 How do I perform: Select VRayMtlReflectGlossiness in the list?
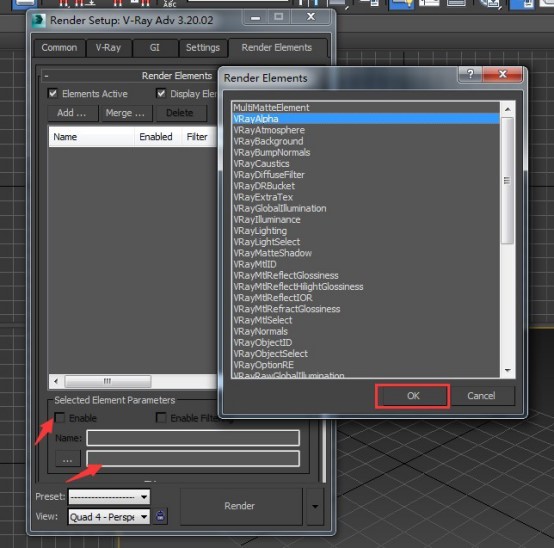pos(366,276)
